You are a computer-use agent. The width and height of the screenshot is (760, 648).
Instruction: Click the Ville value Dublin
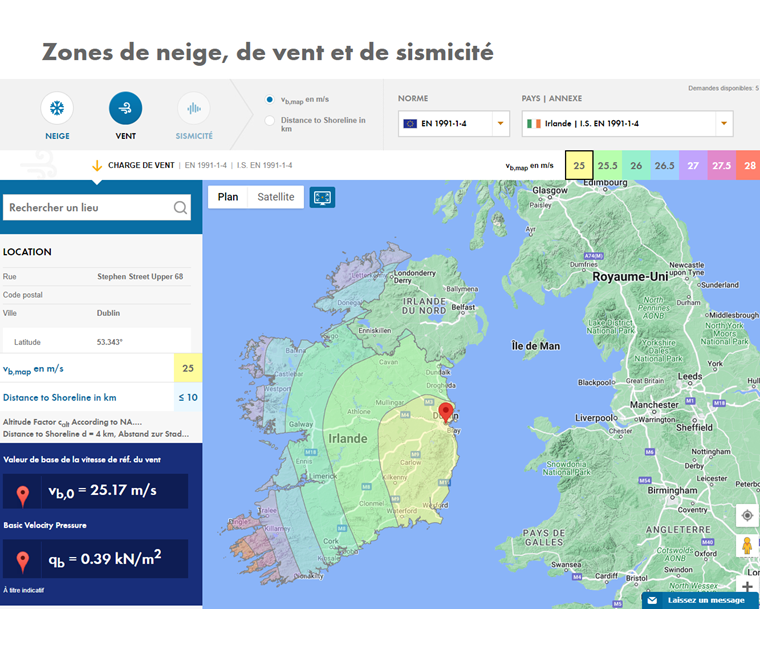(108, 313)
